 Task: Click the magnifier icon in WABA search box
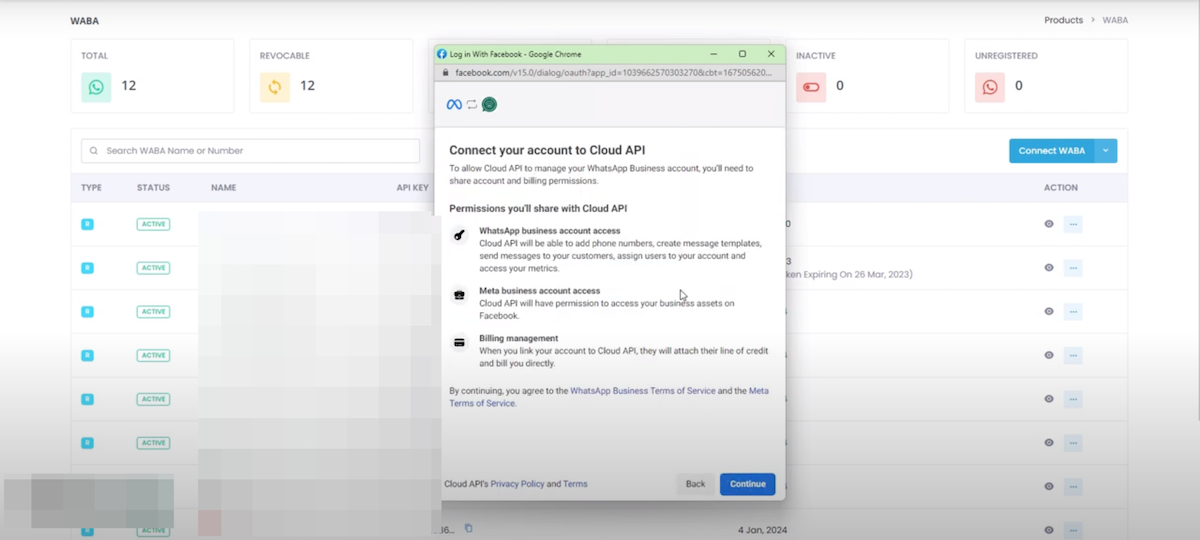pyautogui.click(x=94, y=151)
